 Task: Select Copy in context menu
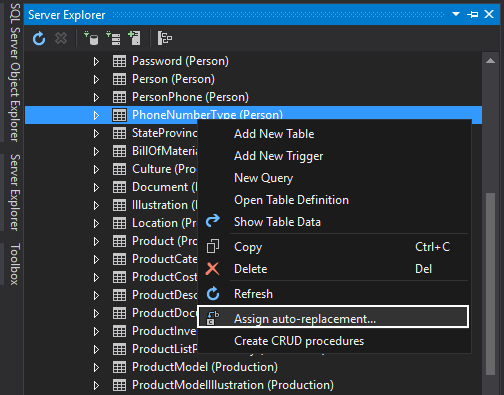(334, 247)
